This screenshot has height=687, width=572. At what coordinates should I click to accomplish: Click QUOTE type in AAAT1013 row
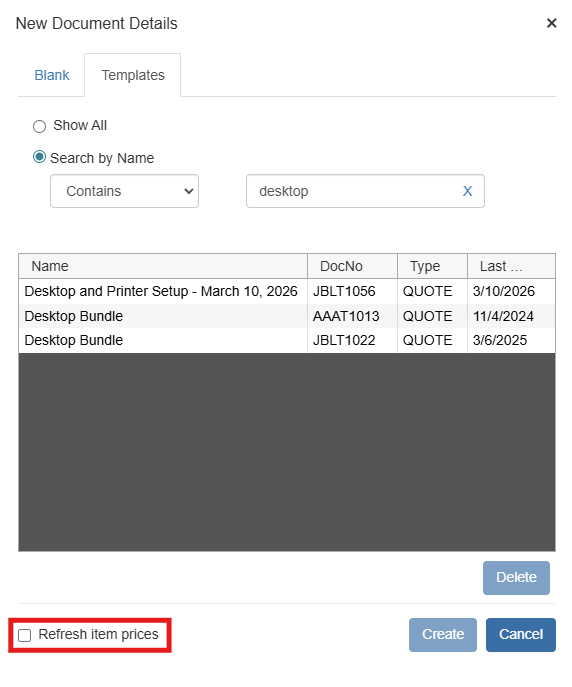click(432, 316)
